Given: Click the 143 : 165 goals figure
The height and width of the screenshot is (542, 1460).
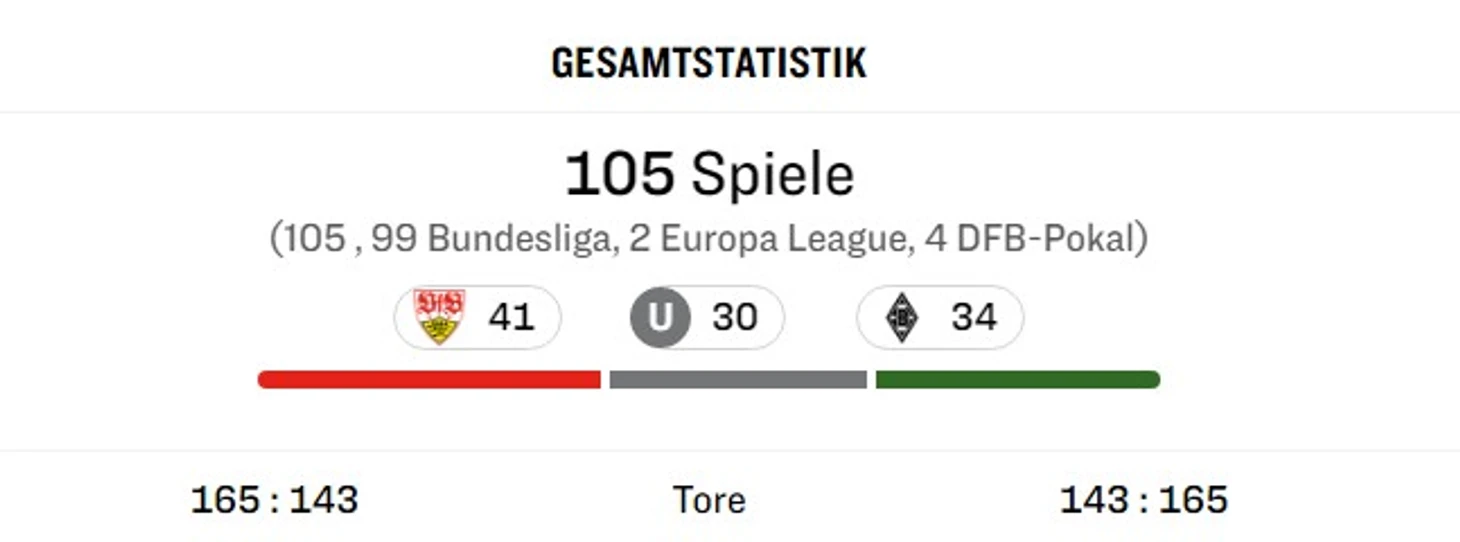Looking at the screenshot, I should pyautogui.click(x=1144, y=500).
